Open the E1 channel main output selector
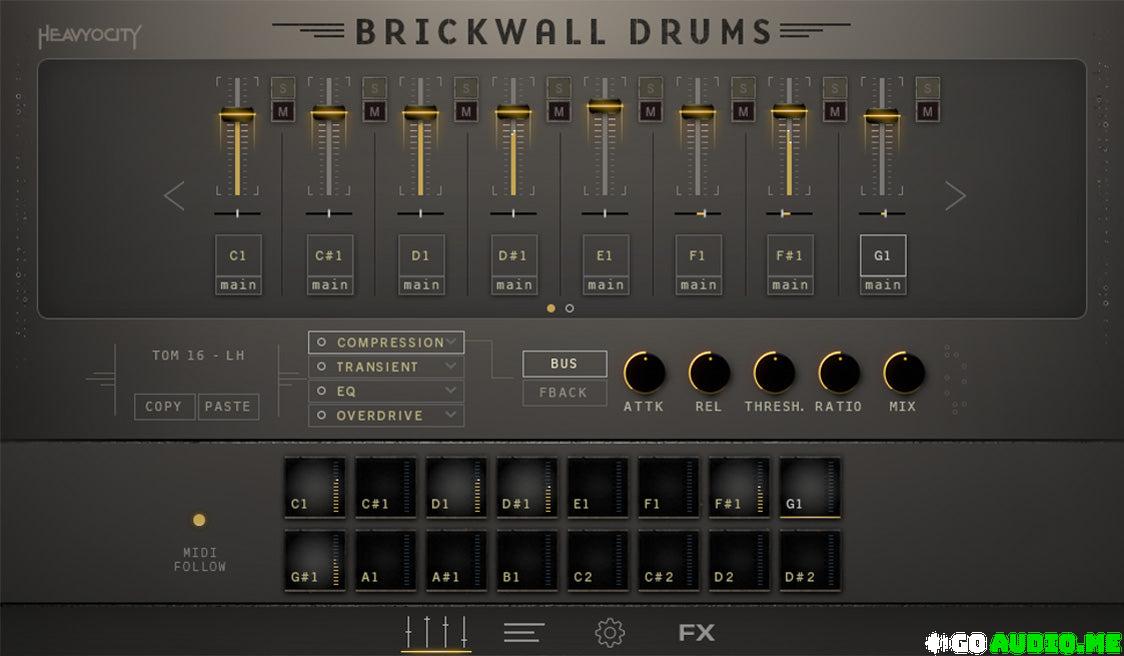1124x656 pixels. 606,285
